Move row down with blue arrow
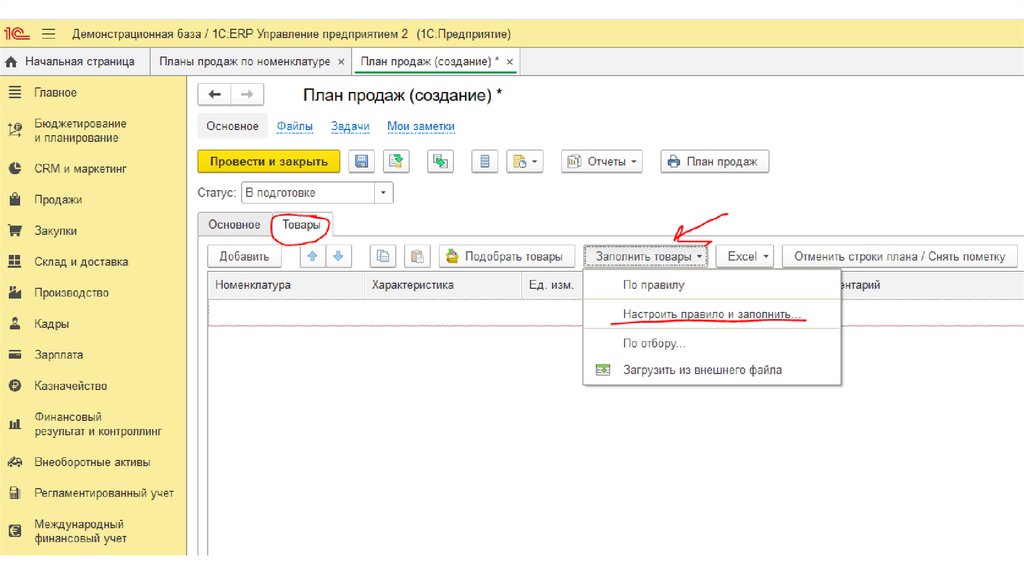Image resolution: width=1024 pixels, height=574 pixels. coord(338,257)
